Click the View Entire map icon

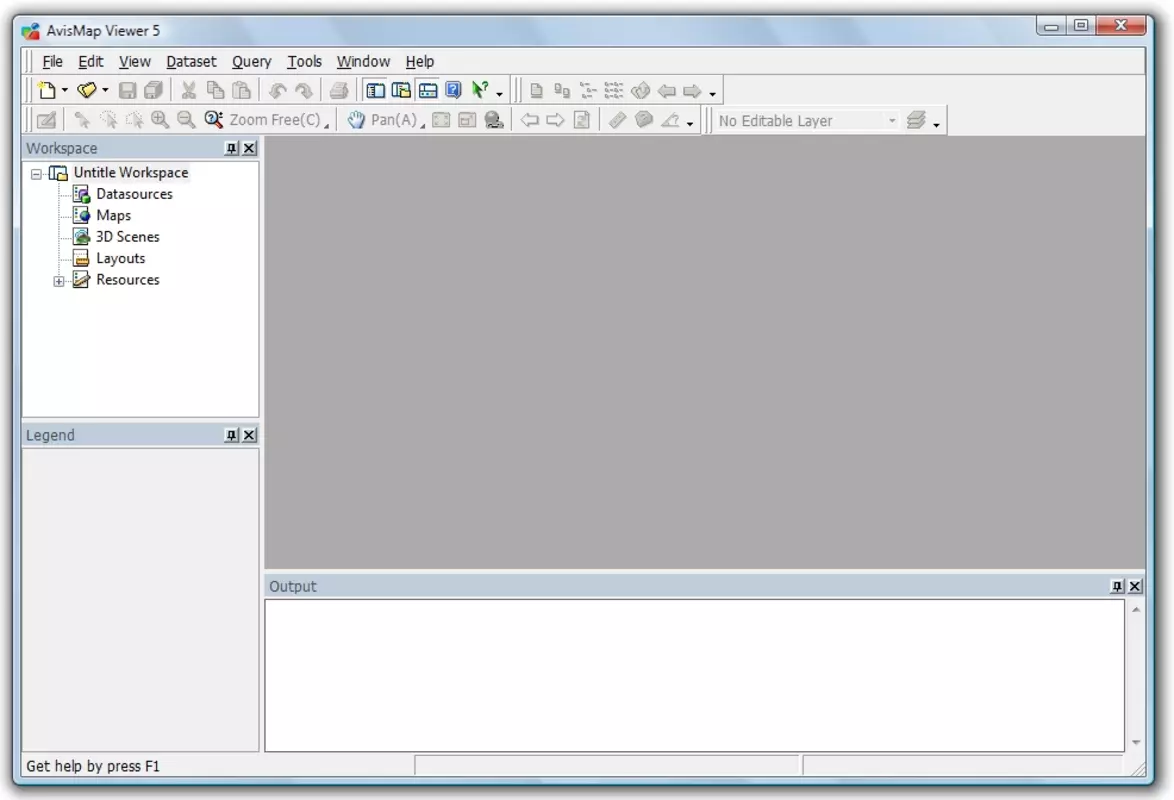(441, 120)
